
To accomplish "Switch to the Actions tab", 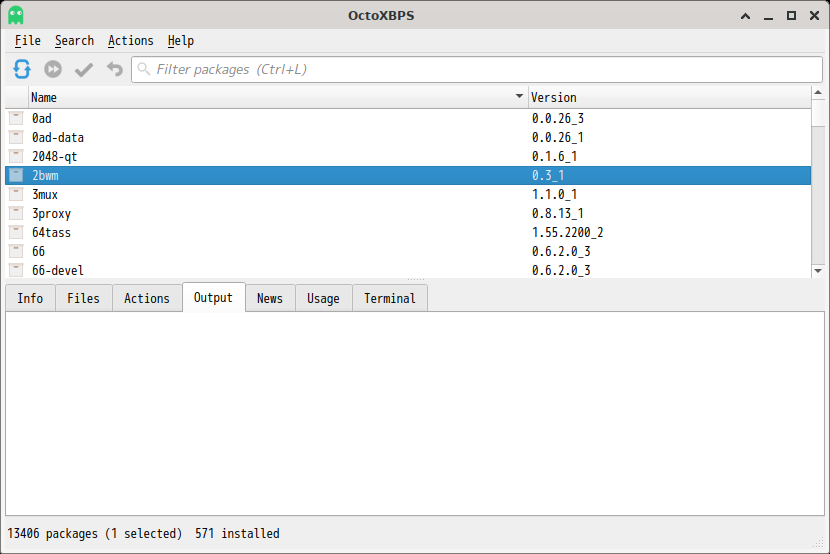I will point(147,298).
